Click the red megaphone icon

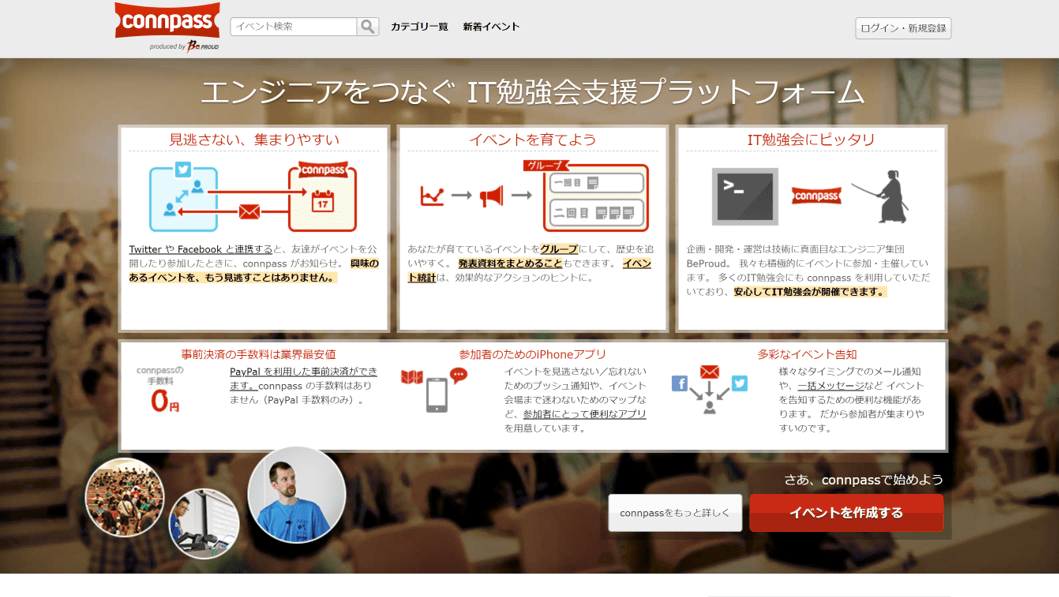492,196
